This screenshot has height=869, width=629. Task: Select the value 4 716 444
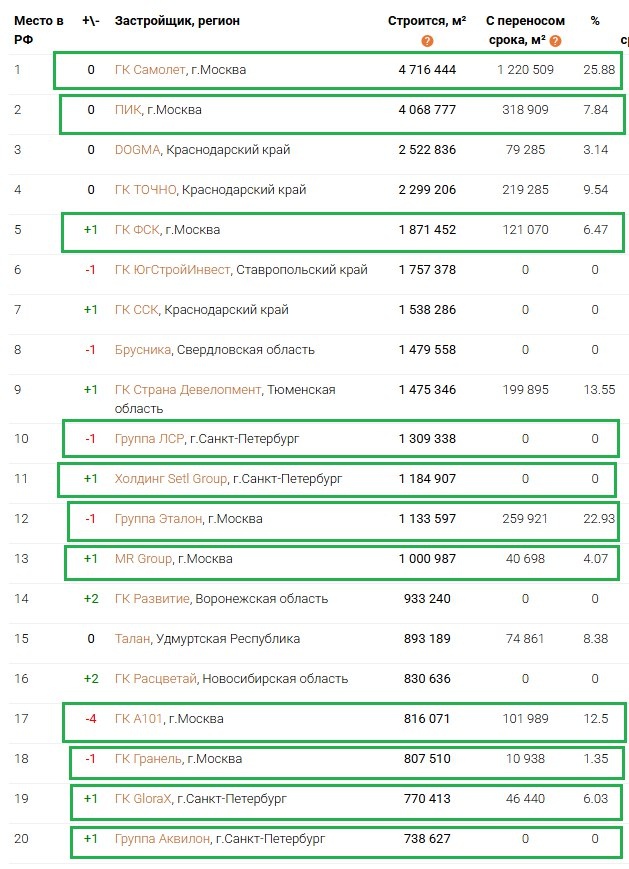427,70
